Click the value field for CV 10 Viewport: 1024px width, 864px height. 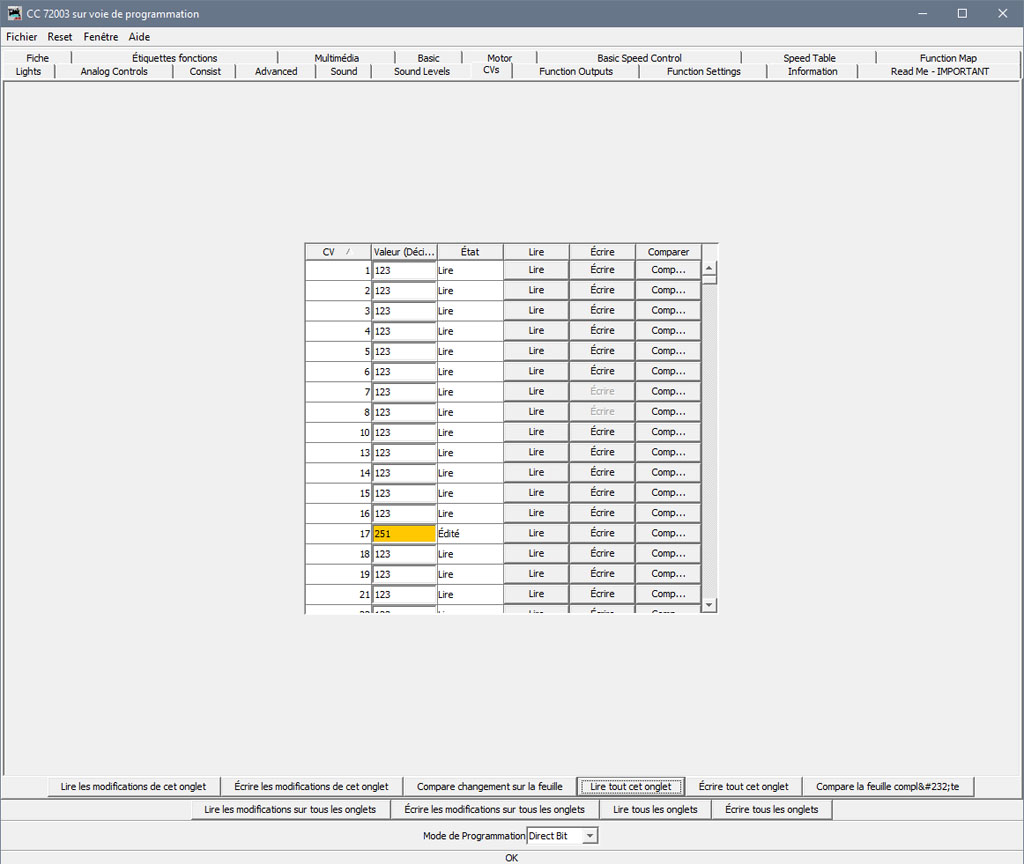click(x=404, y=432)
